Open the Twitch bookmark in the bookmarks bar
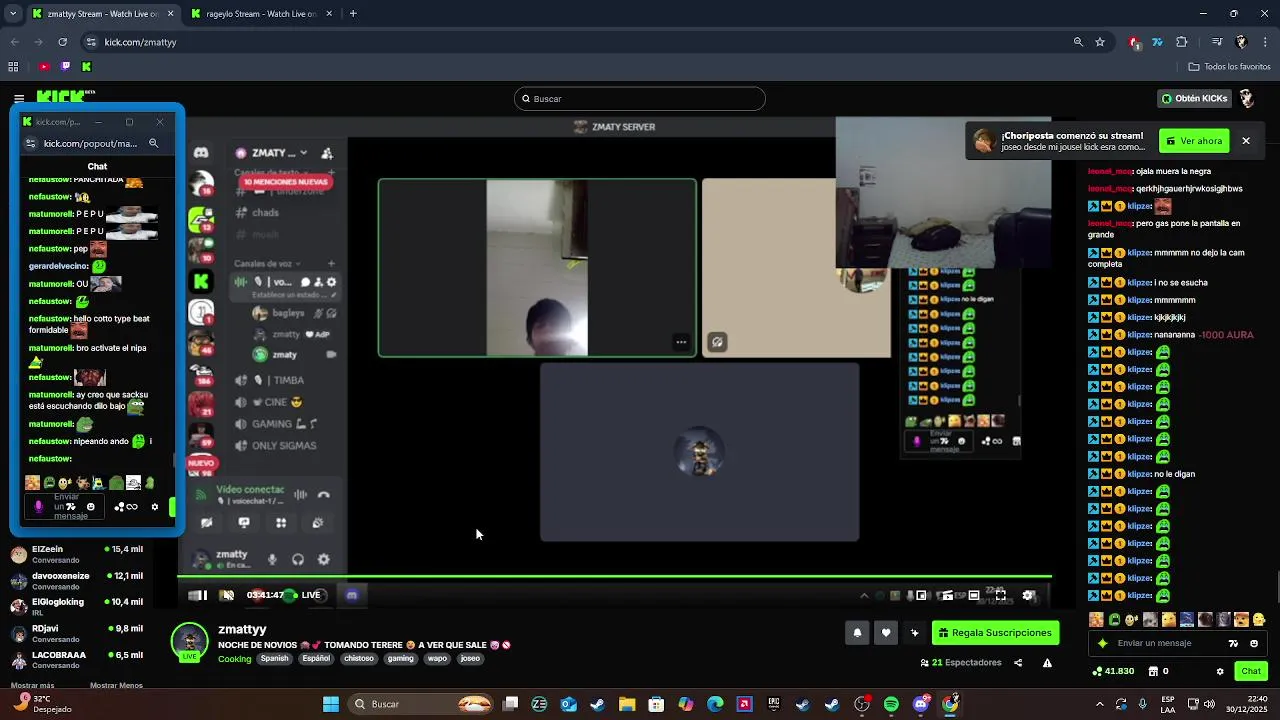This screenshot has width=1280, height=720. 65,67
